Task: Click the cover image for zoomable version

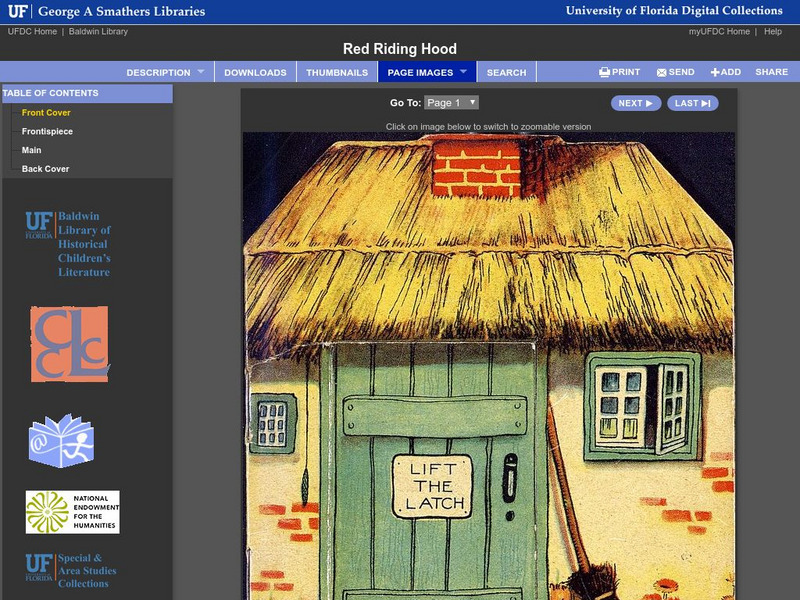Action: (x=488, y=365)
